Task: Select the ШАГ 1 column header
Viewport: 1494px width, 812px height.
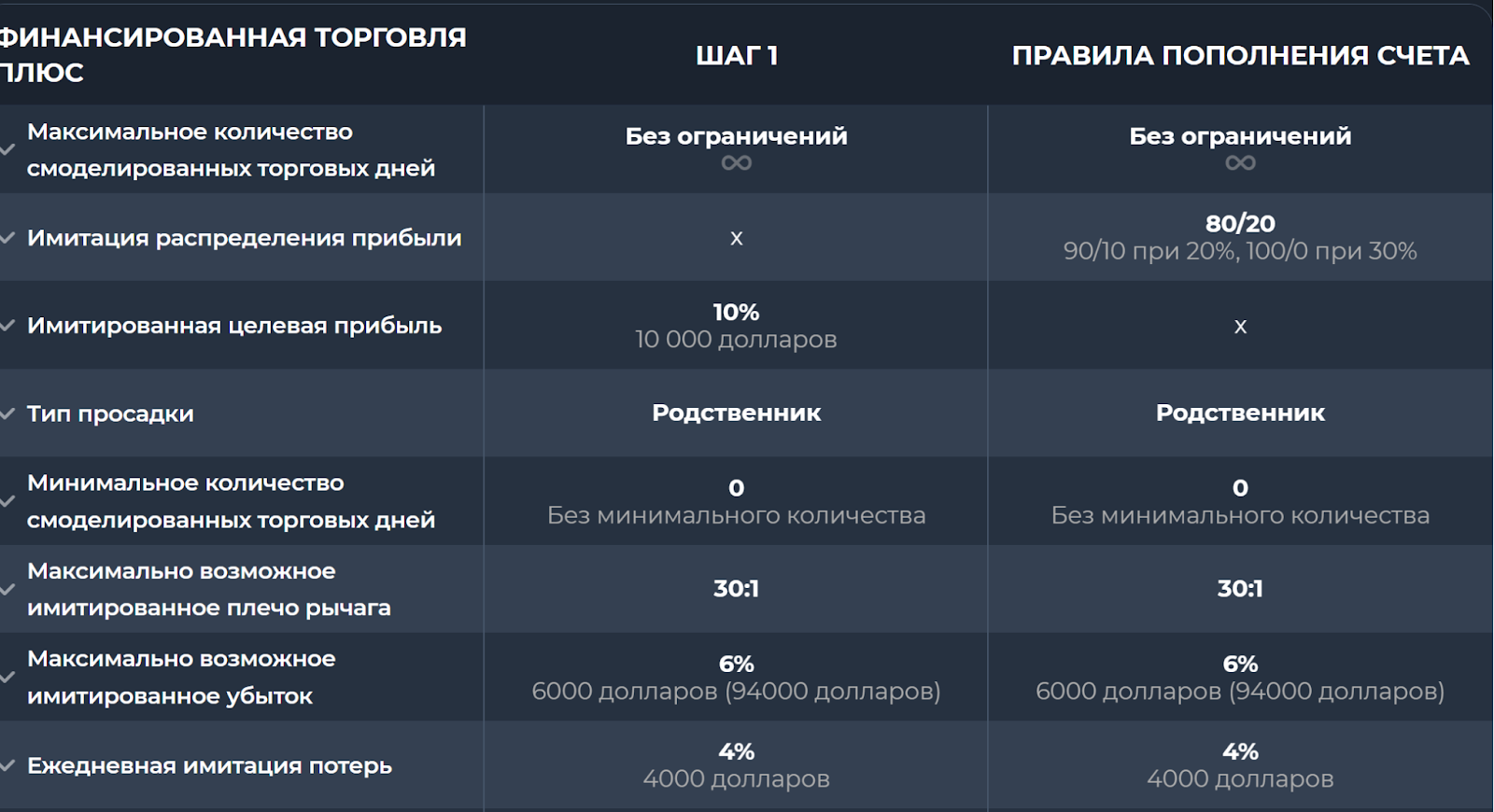Action: coord(736,55)
